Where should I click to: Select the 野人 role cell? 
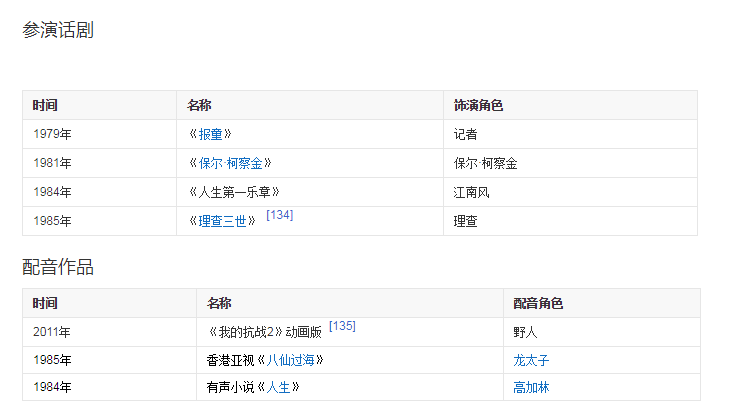point(525,332)
